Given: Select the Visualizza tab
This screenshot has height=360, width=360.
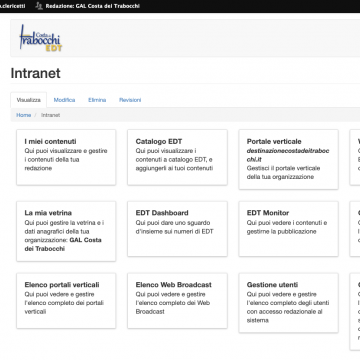Looking at the screenshot, I should pyautogui.click(x=29, y=100).
